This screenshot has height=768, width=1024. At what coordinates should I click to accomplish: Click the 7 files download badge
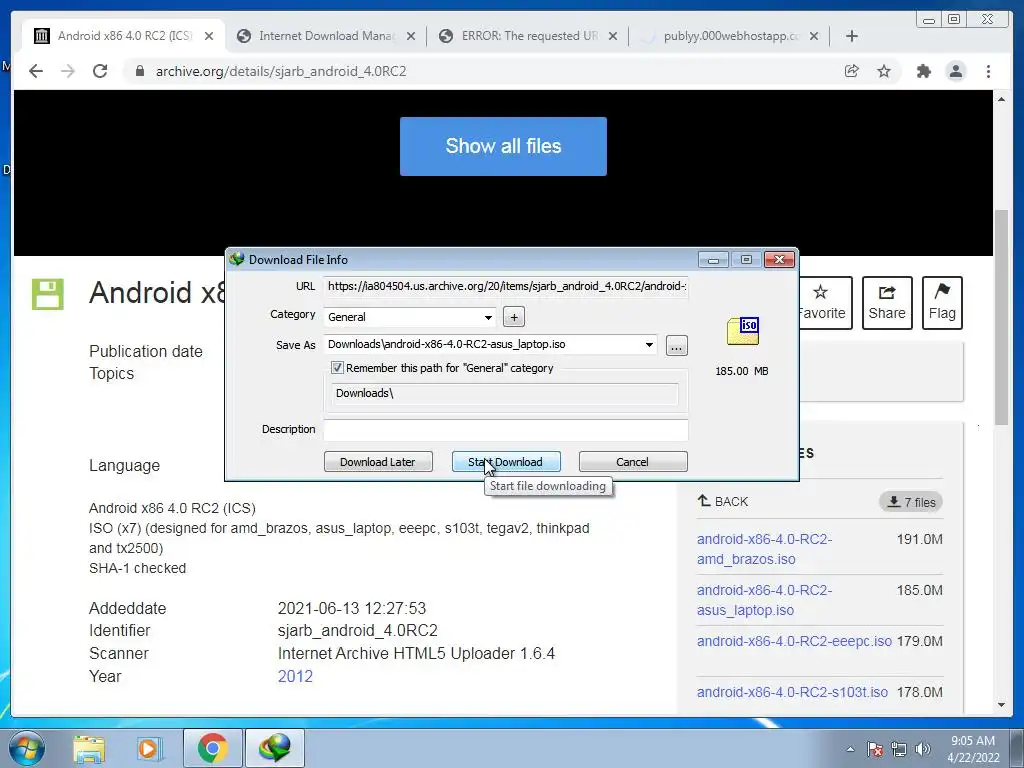(911, 502)
